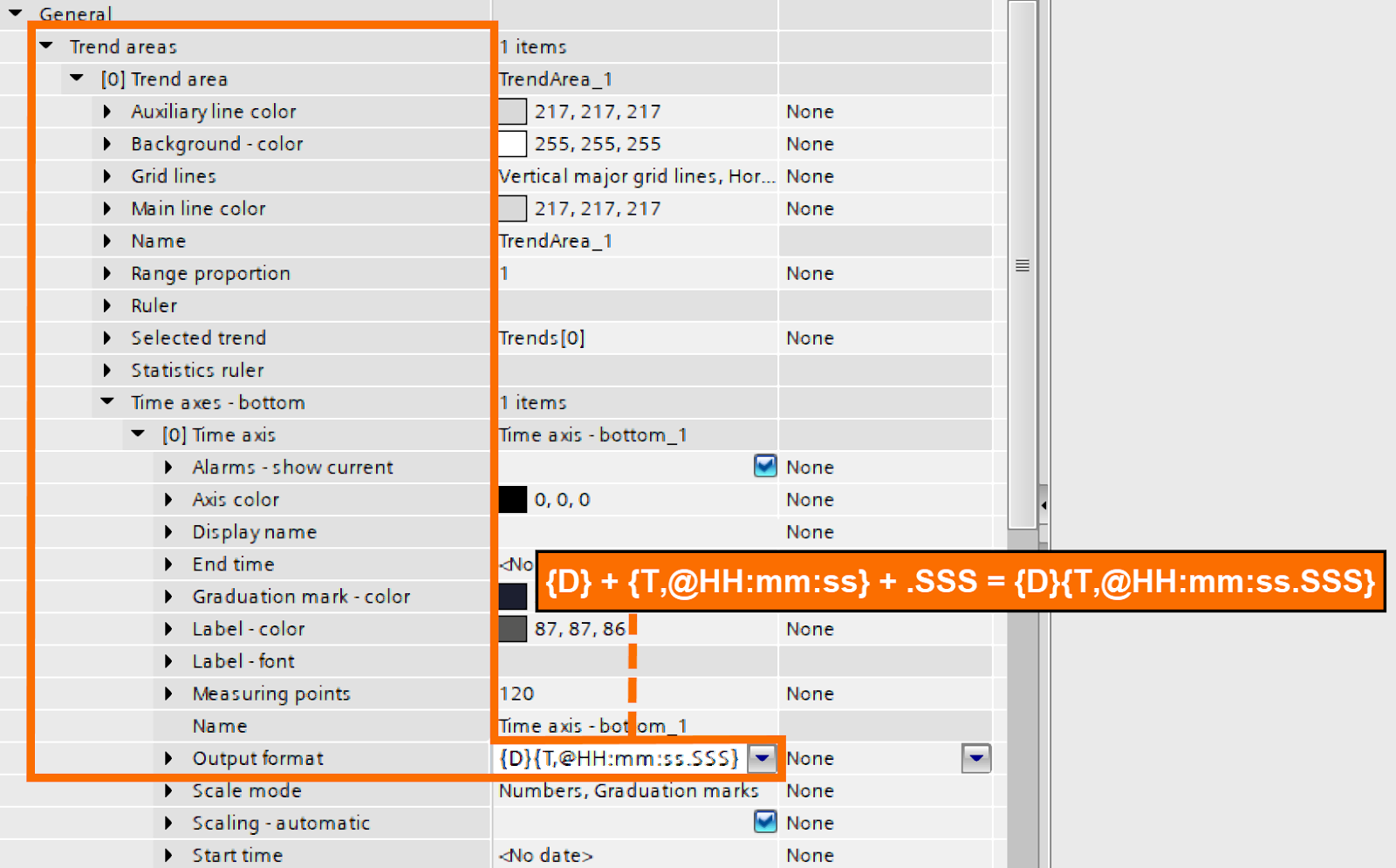1396x868 pixels.
Task: Expand the End time property
Action: click(168, 564)
